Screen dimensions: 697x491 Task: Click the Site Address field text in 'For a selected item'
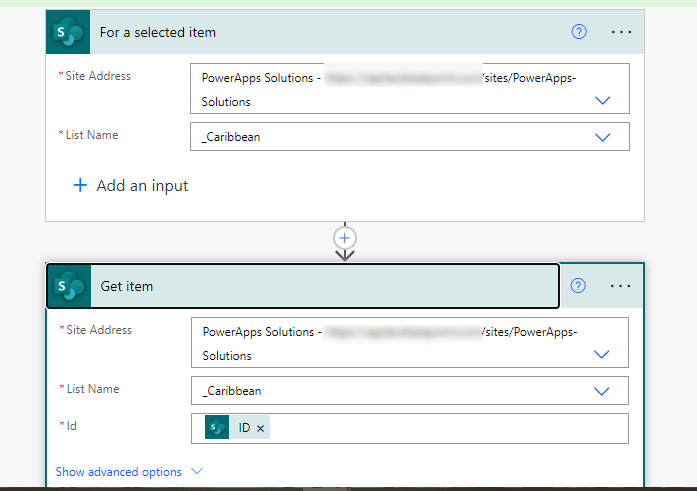pos(389,89)
